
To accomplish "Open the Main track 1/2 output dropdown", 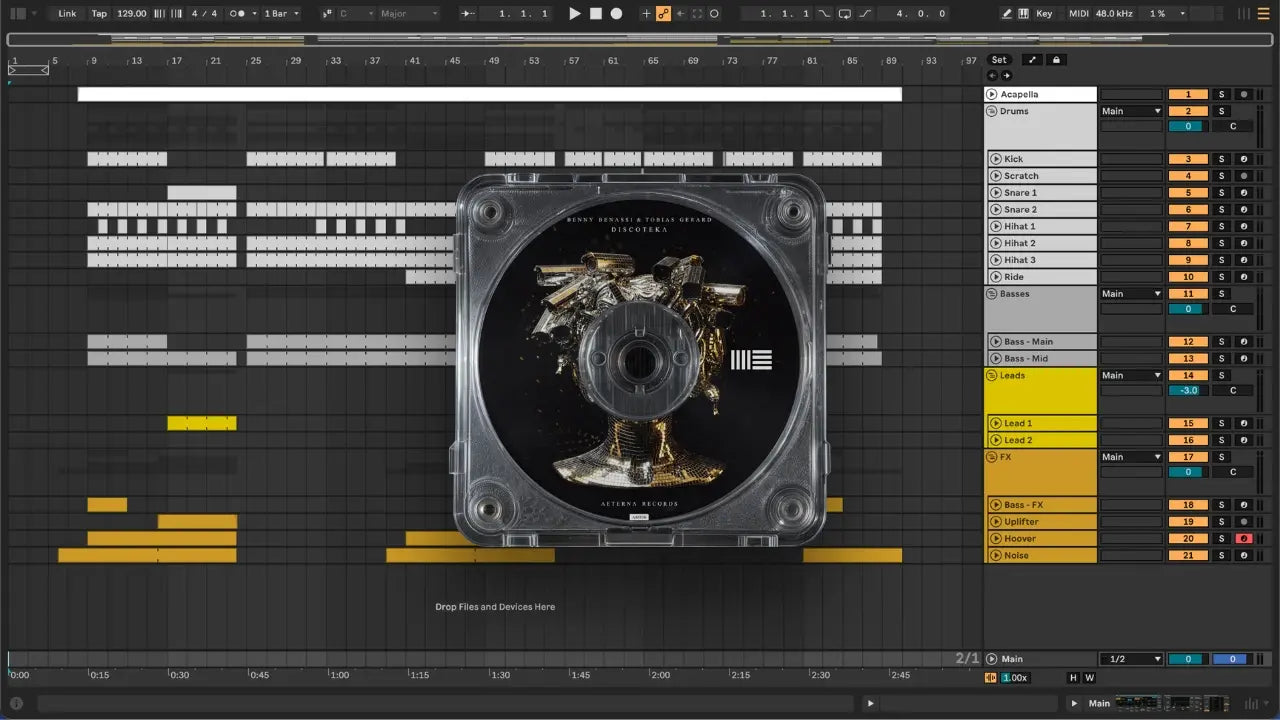I will [x=1131, y=659].
